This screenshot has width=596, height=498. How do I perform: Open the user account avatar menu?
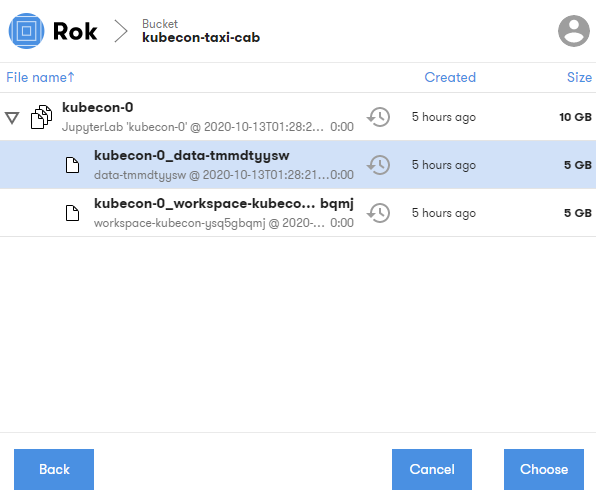pyautogui.click(x=574, y=31)
